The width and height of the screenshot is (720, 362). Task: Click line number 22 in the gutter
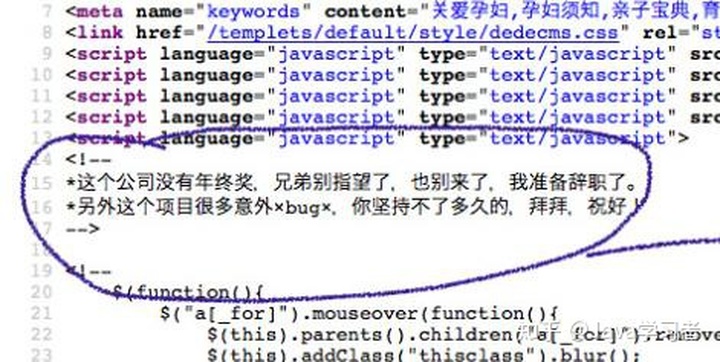[x=41, y=335]
